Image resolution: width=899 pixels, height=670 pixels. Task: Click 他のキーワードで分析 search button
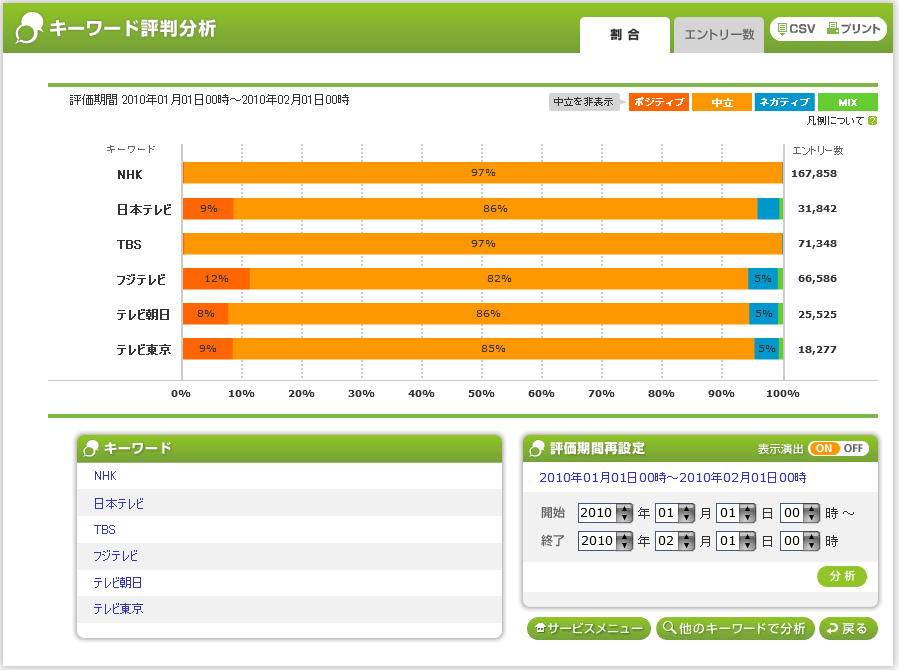[734, 629]
